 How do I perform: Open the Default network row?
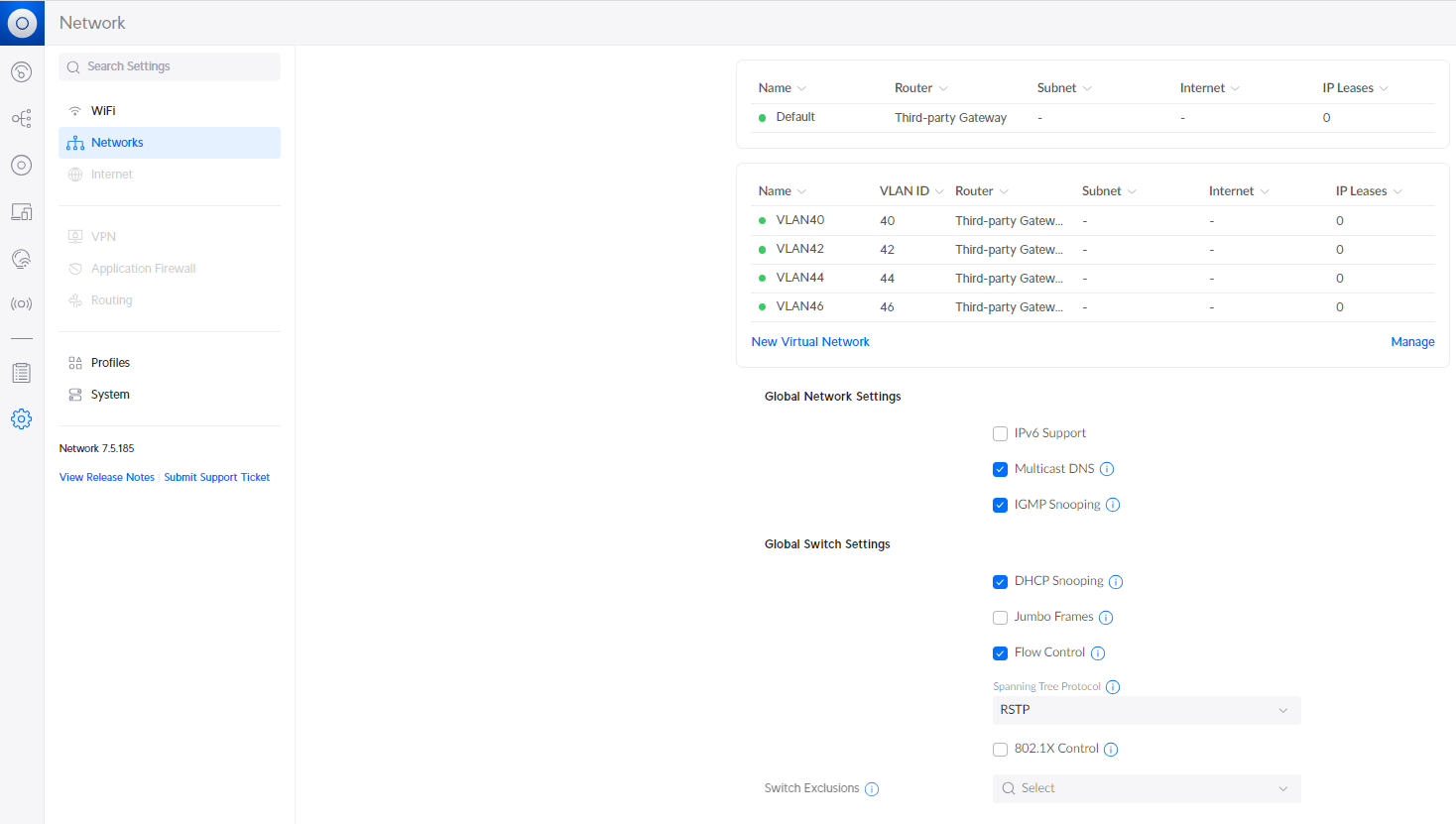1093,118
